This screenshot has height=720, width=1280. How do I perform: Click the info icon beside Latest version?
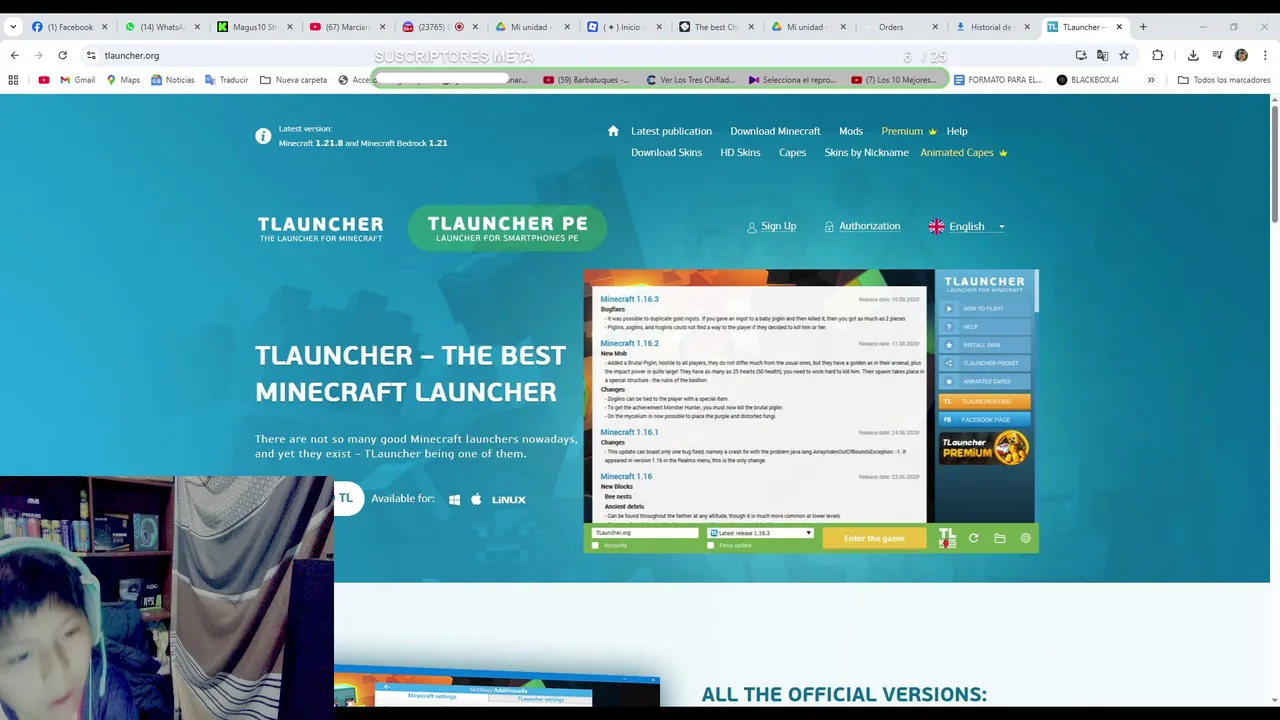[263, 136]
